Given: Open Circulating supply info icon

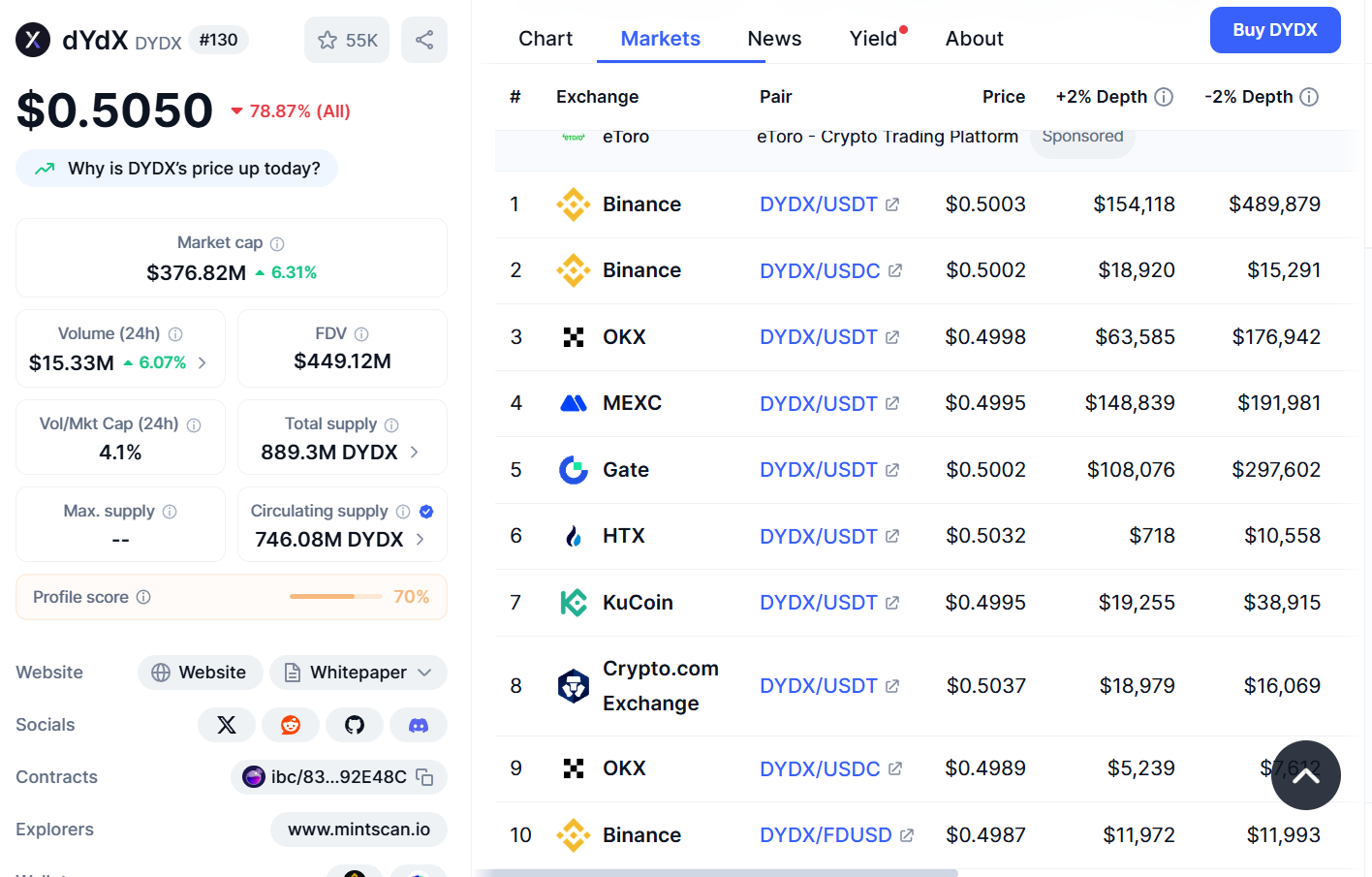Looking at the screenshot, I should tap(403, 512).
